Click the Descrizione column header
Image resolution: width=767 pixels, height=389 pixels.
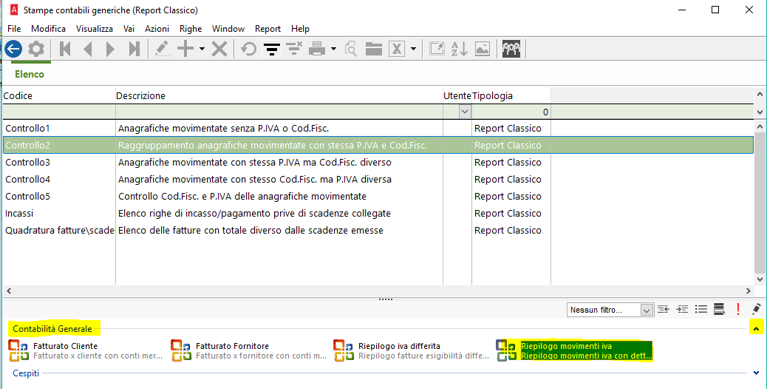click(279, 96)
